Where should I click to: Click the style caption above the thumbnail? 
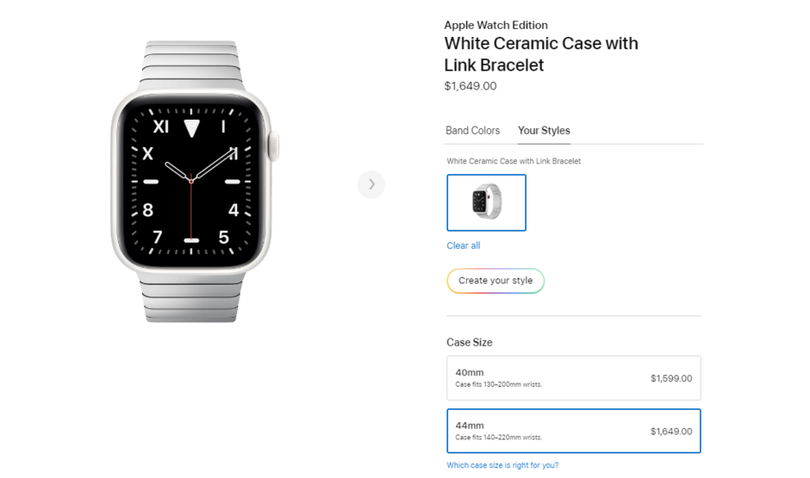(x=514, y=161)
